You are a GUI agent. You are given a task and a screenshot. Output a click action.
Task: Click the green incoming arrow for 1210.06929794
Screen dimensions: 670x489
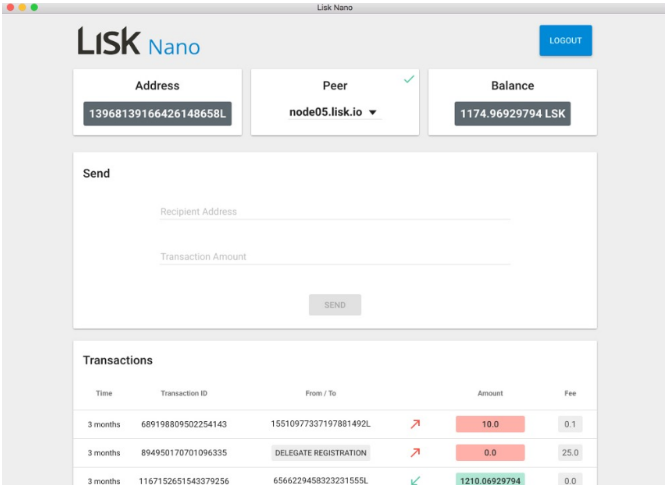tap(415, 480)
